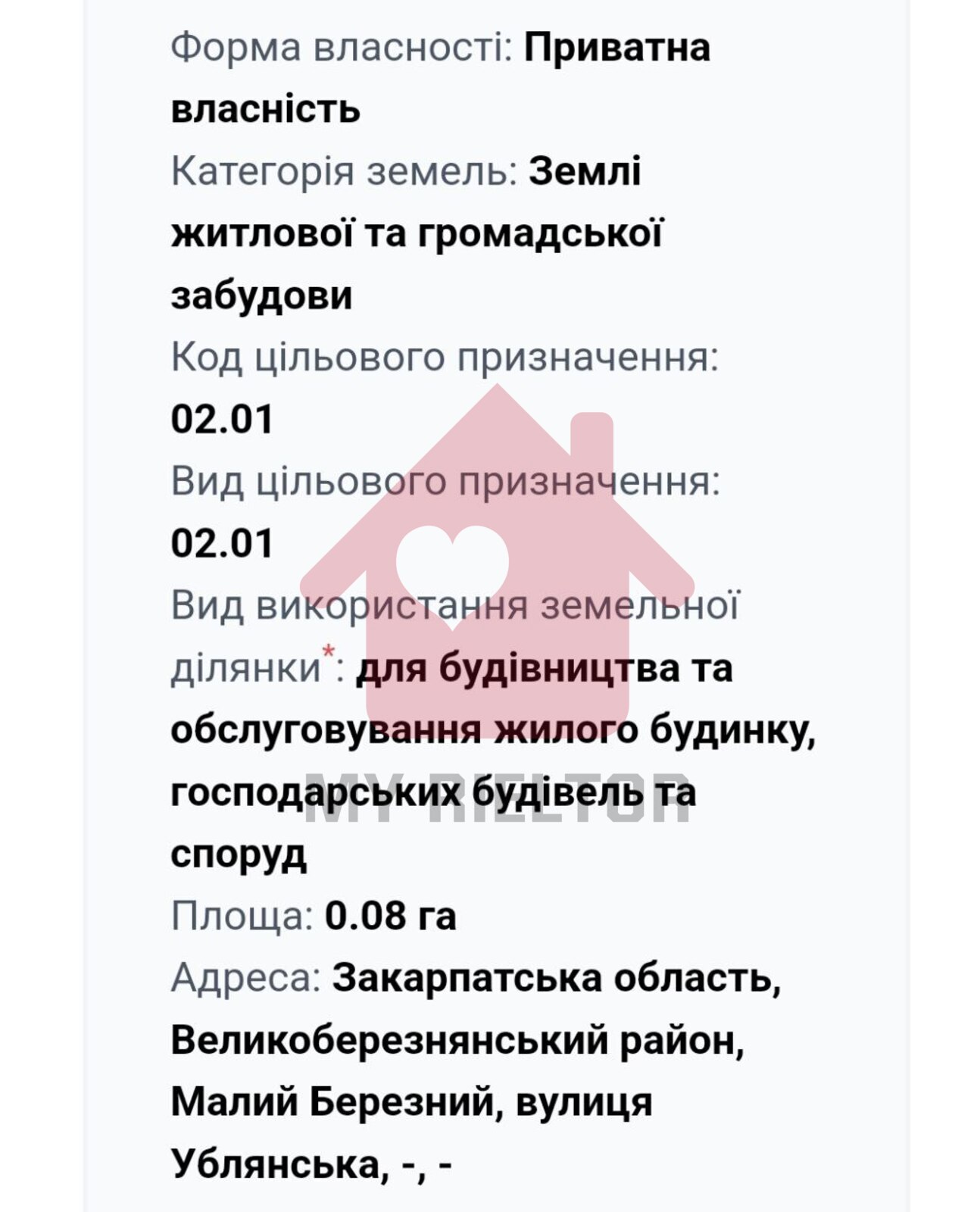Viewport: 980px width, 1212px height.
Task: Click the 'Вид цільового призначення' label
Action: tap(445, 482)
